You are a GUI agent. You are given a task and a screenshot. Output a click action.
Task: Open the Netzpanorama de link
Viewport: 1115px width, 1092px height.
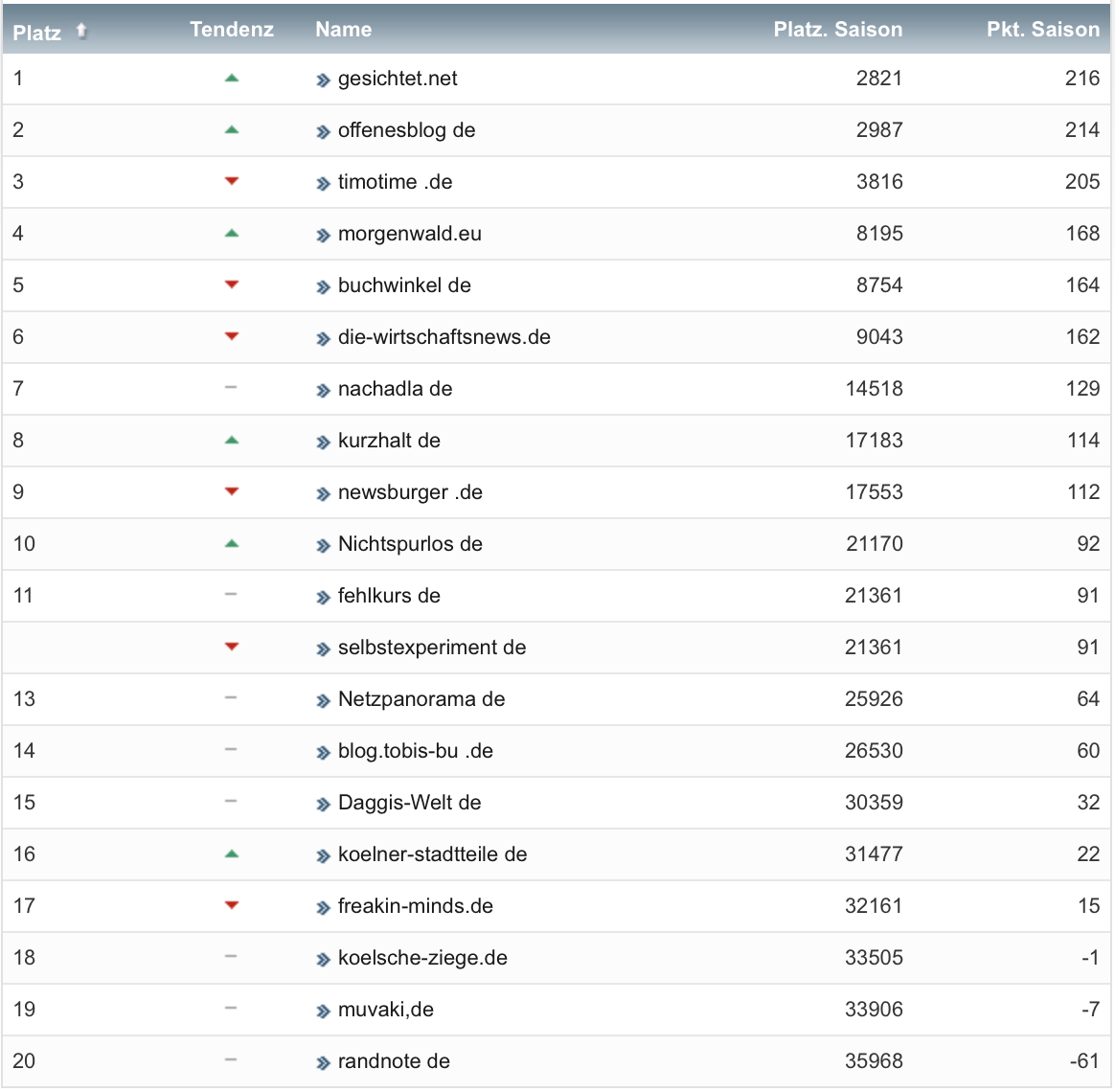[421, 699]
